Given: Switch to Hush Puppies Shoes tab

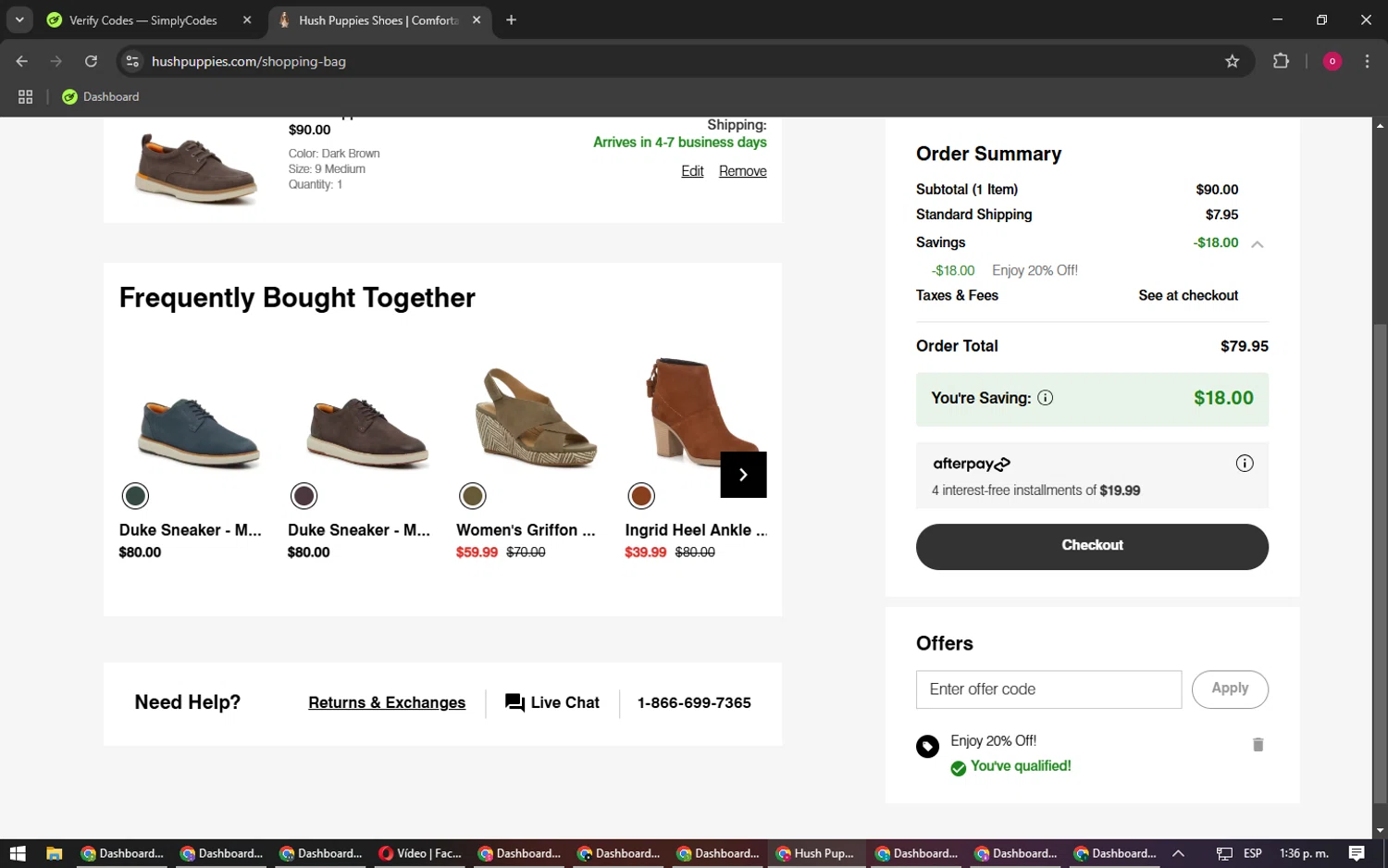Looking at the screenshot, I should click(x=378, y=20).
